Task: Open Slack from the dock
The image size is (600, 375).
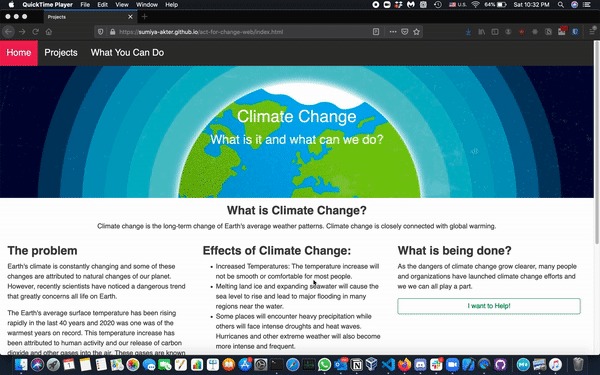Action: (436, 364)
